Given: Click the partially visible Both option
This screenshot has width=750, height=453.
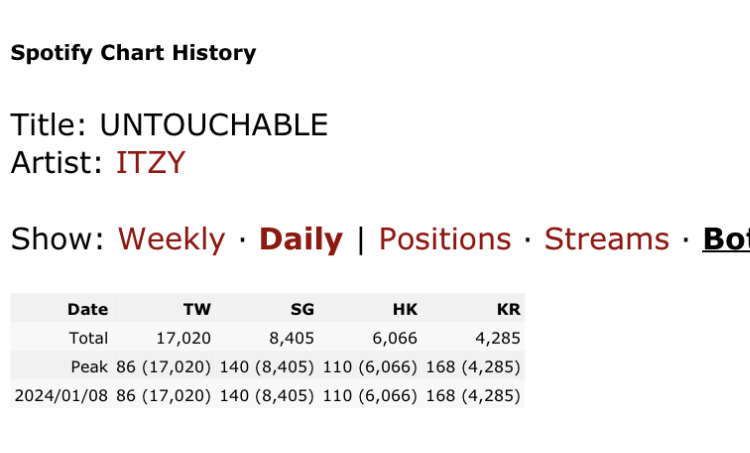Looking at the screenshot, I should coord(726,239).
